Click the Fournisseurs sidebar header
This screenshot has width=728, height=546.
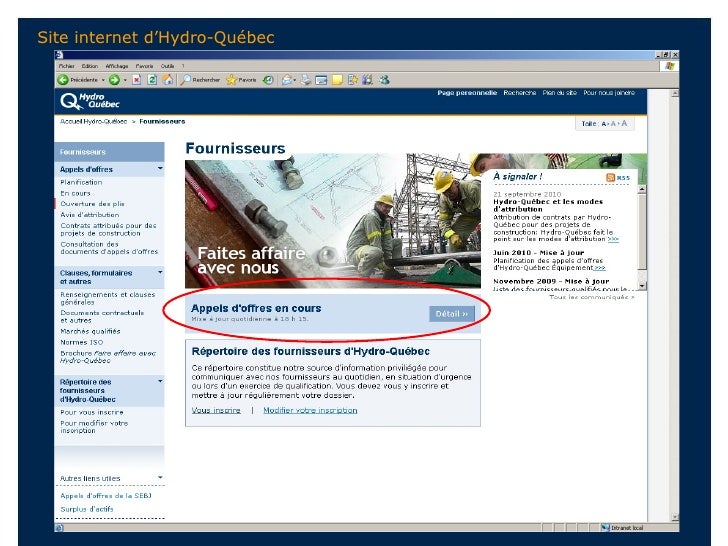109,152
